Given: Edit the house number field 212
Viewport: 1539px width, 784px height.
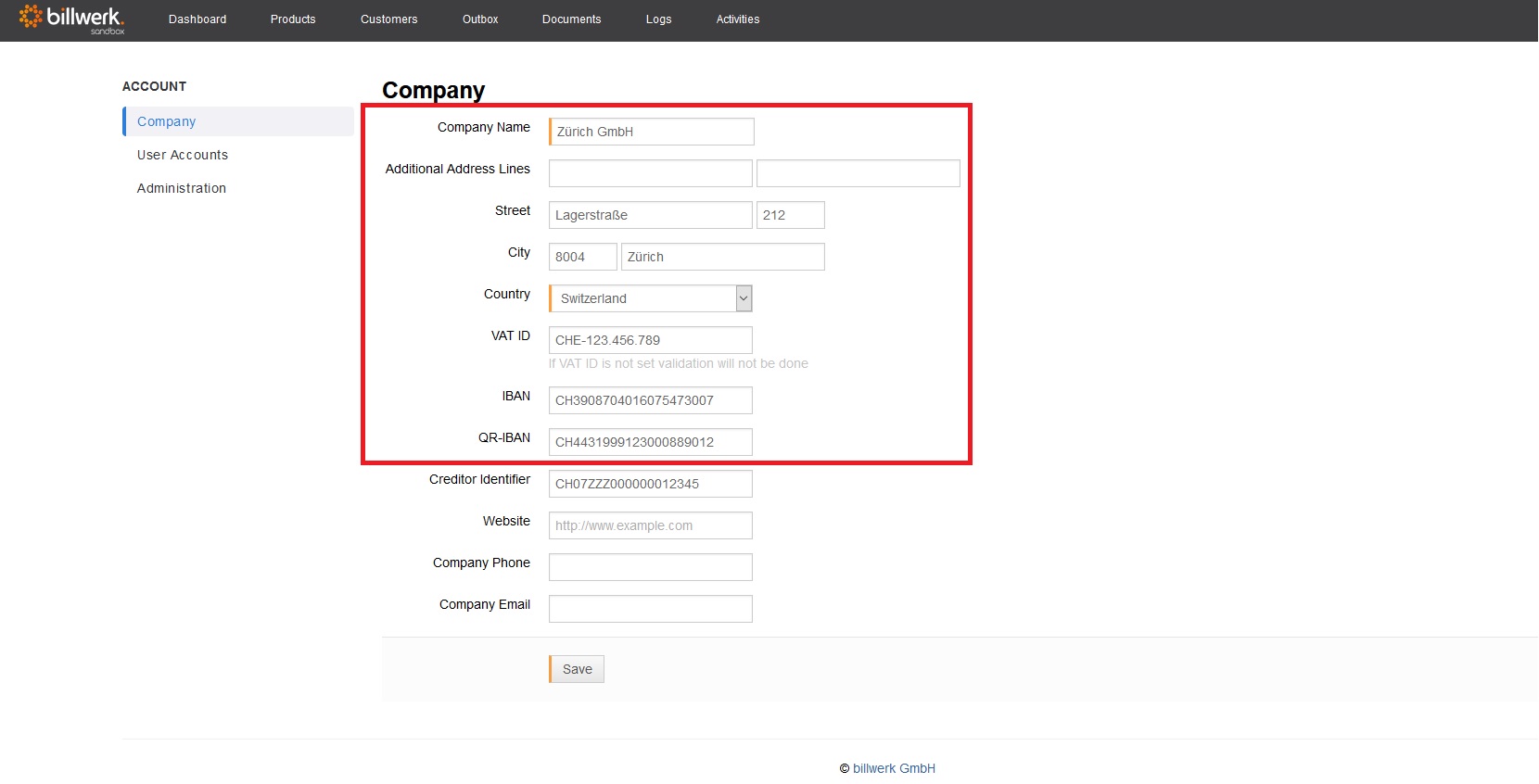Looking at the screenshot, I should coord(791,215).
